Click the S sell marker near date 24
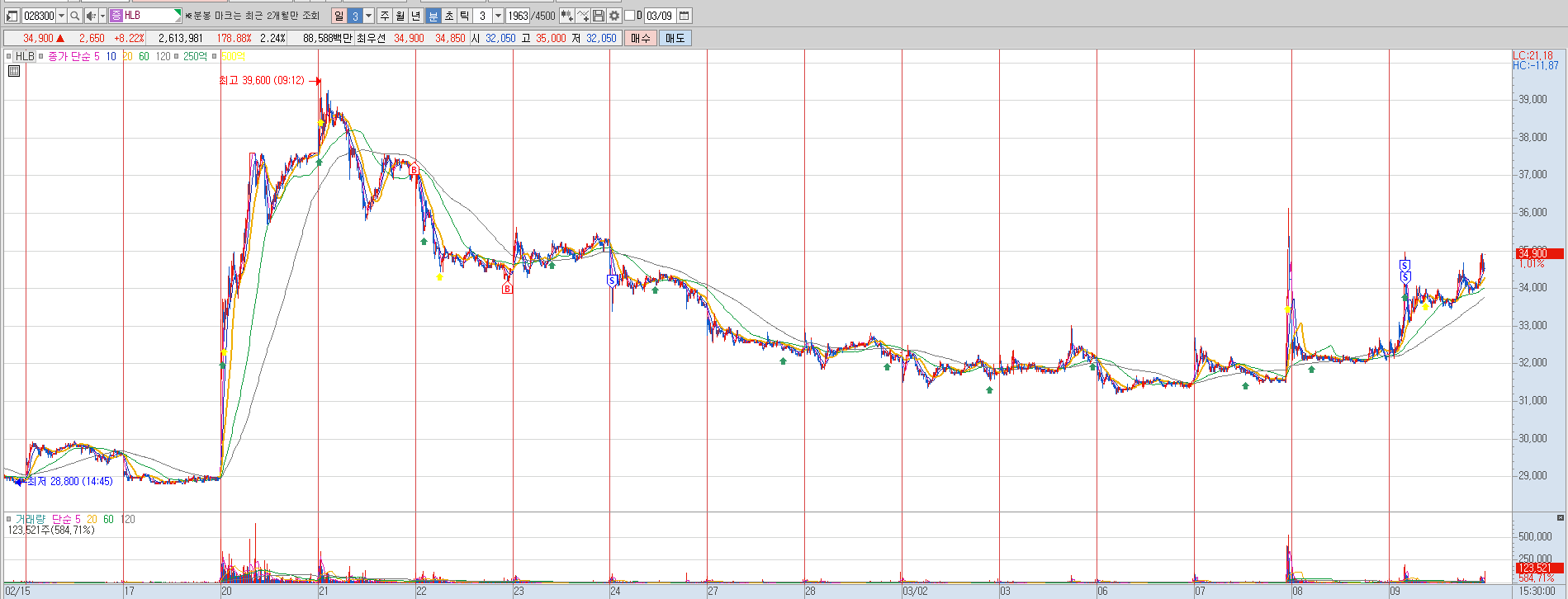 point(612,281)
